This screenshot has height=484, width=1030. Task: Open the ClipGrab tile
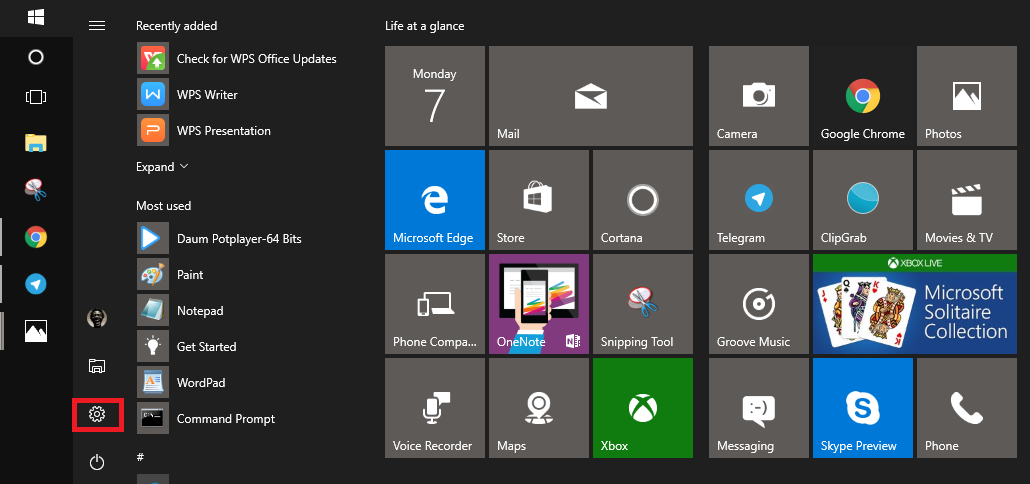coord(862,200)
